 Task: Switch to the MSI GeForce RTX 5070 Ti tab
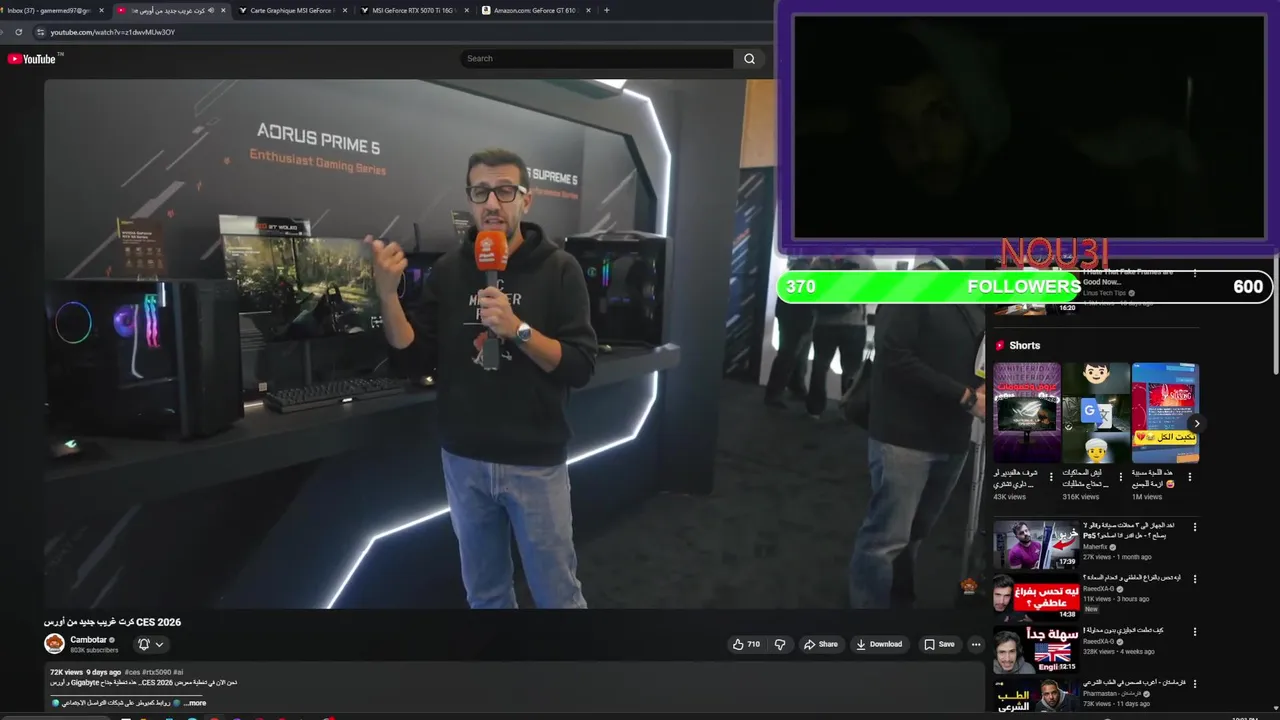[414, 10]
